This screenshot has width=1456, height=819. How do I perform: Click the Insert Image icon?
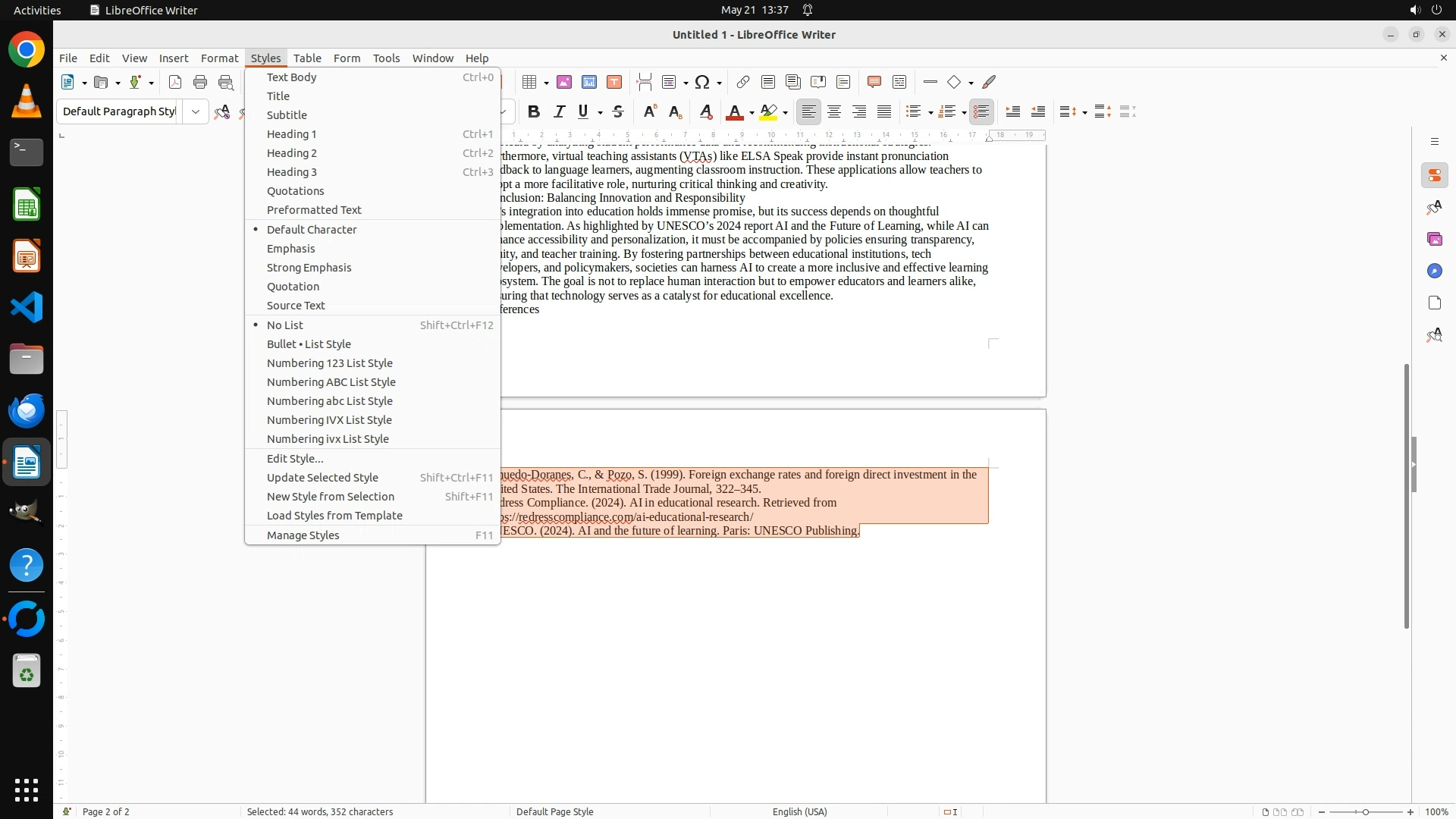[563, 82]
